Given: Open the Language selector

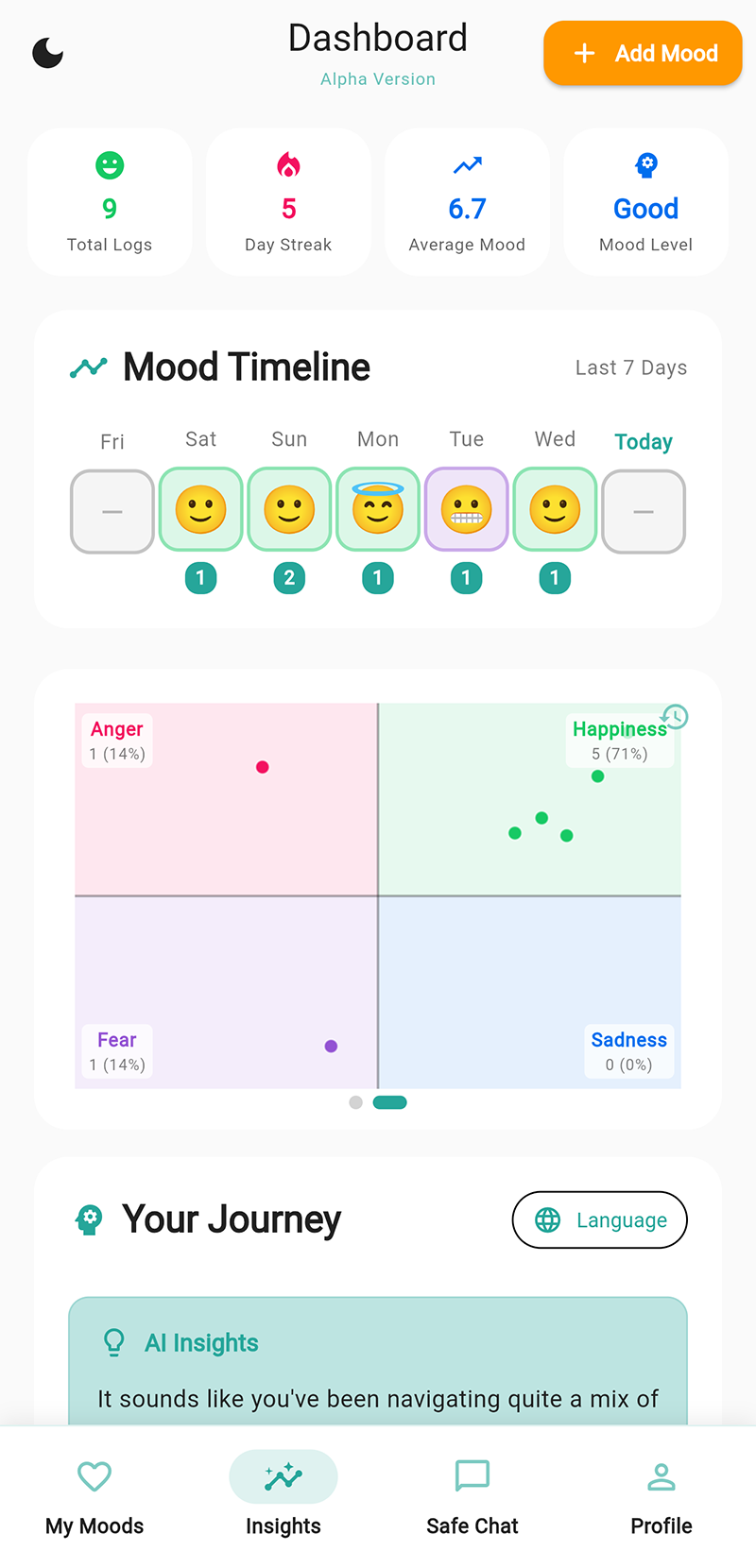Looking at the screenshot, I should [x=599, y=1219].
